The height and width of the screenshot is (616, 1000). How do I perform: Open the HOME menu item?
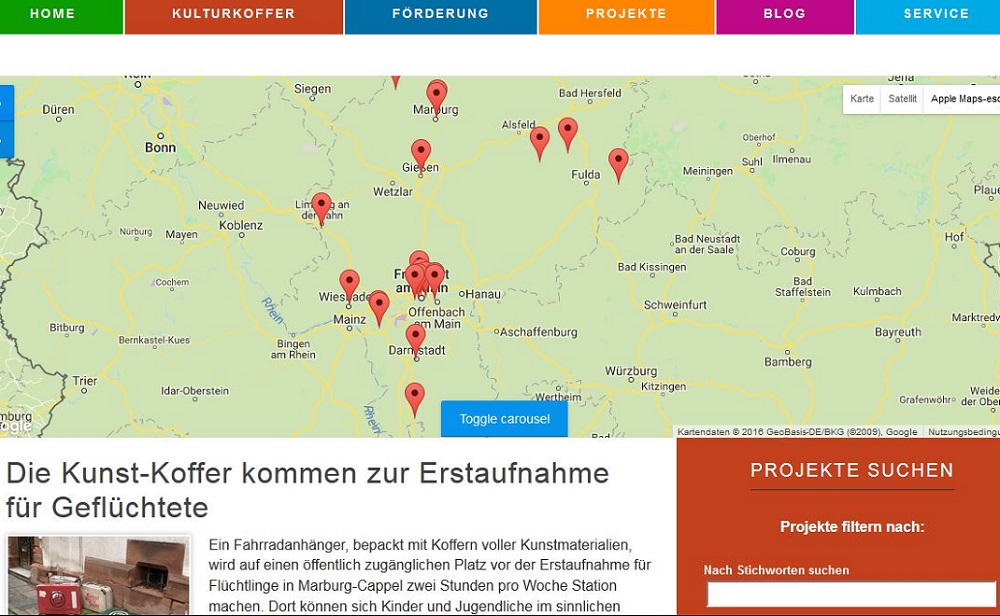click(x=61, y=15)
